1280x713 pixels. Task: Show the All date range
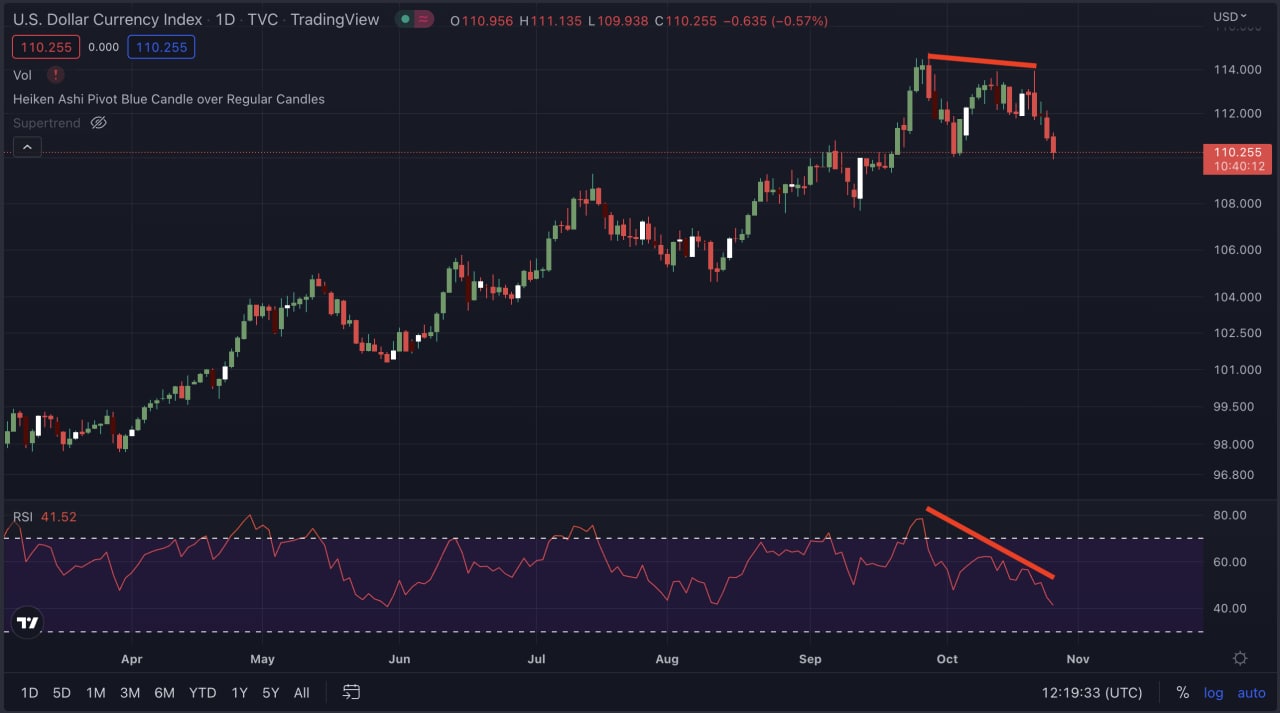(302, 693)
